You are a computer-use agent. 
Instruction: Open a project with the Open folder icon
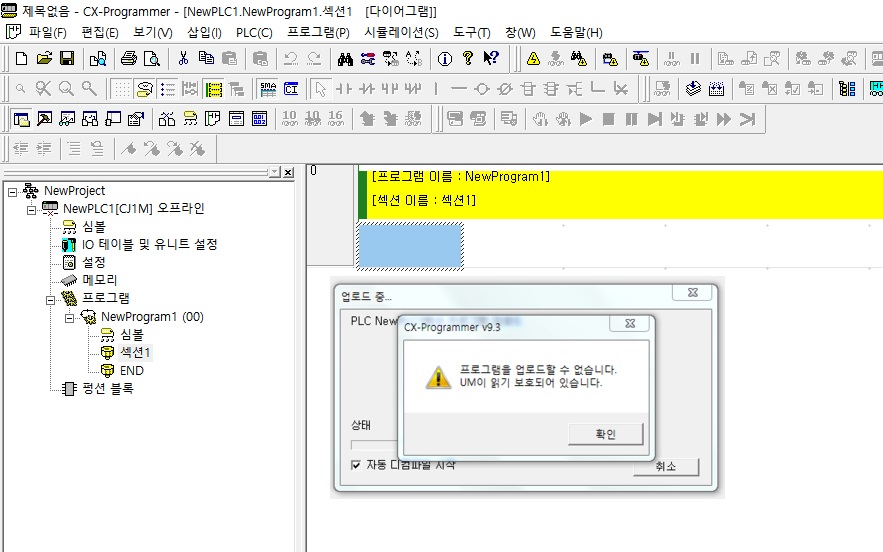44,59
